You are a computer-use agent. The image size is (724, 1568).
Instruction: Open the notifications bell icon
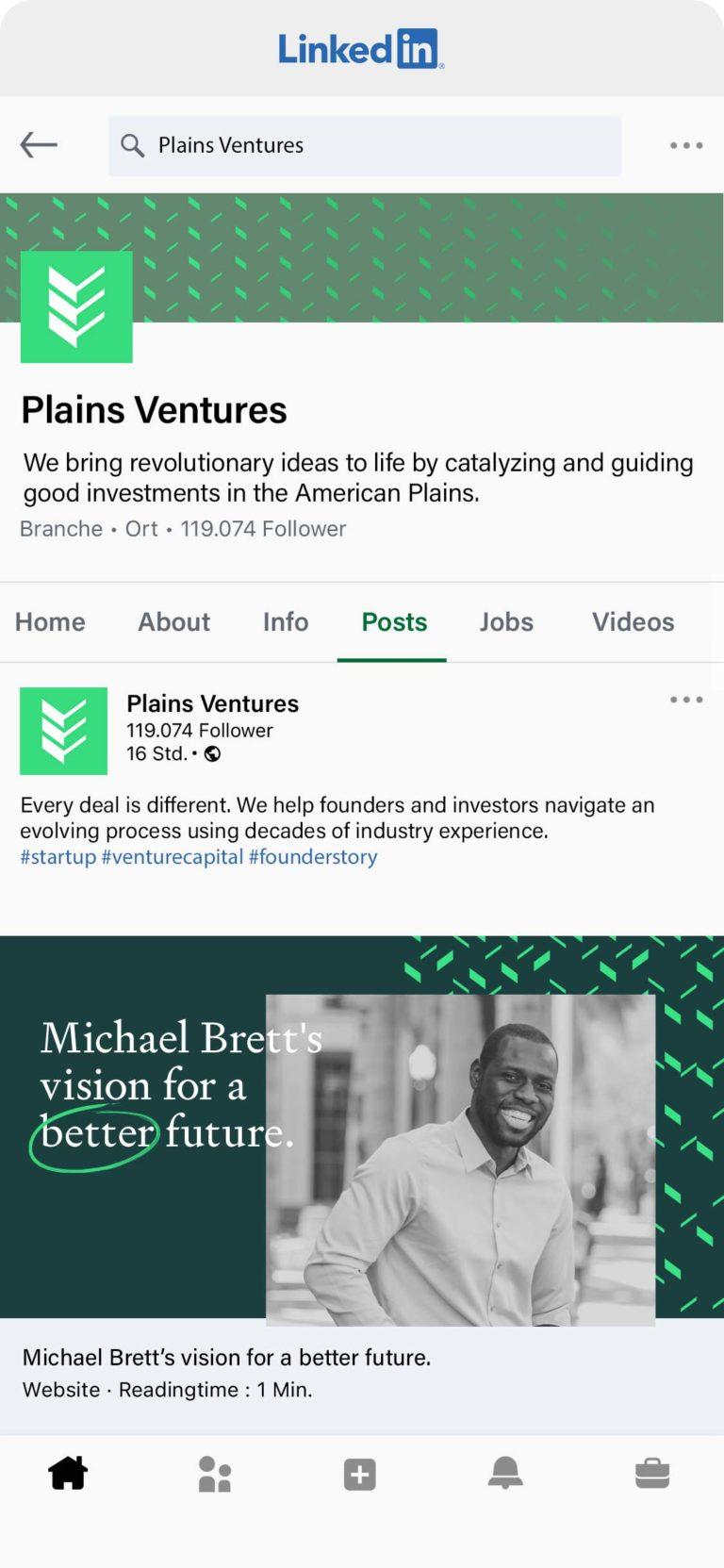[x=505, y=1473]
